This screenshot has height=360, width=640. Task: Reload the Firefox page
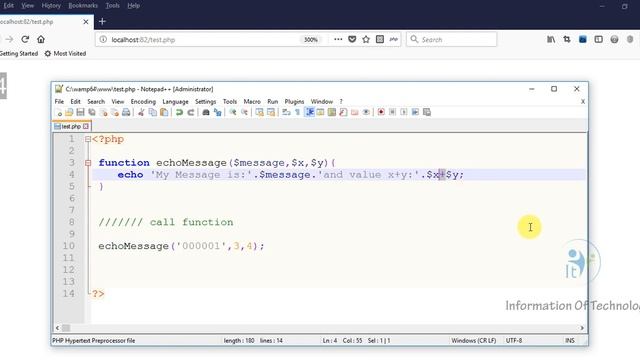[x=25, y=39]
